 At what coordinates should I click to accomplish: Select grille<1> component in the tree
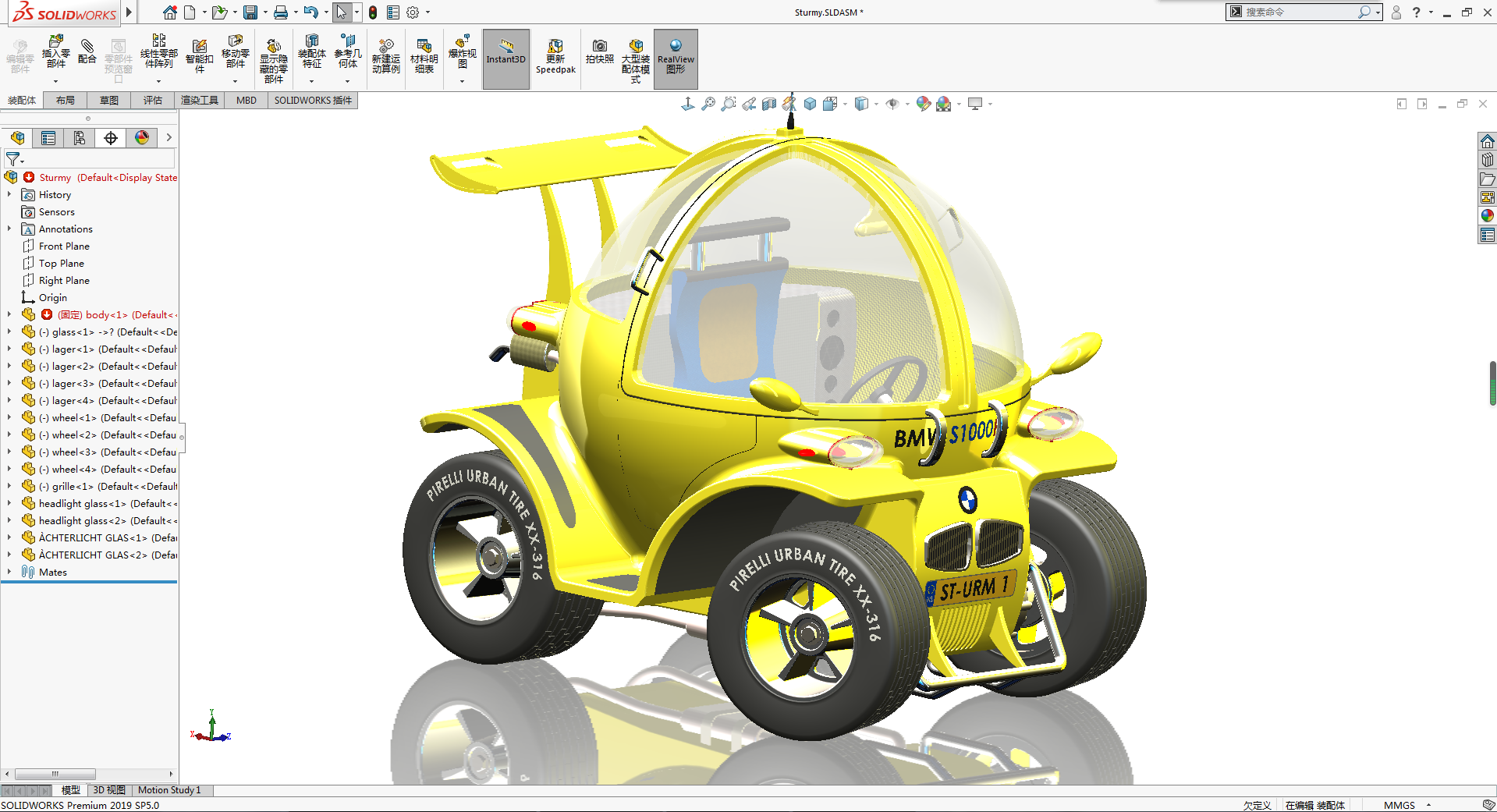(108, 487)
